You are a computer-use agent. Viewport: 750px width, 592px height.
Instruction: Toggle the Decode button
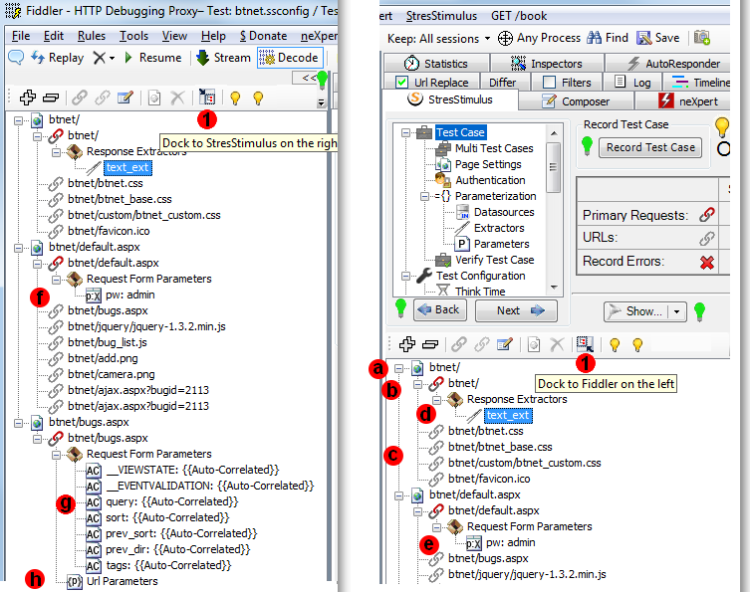(289, 58)
